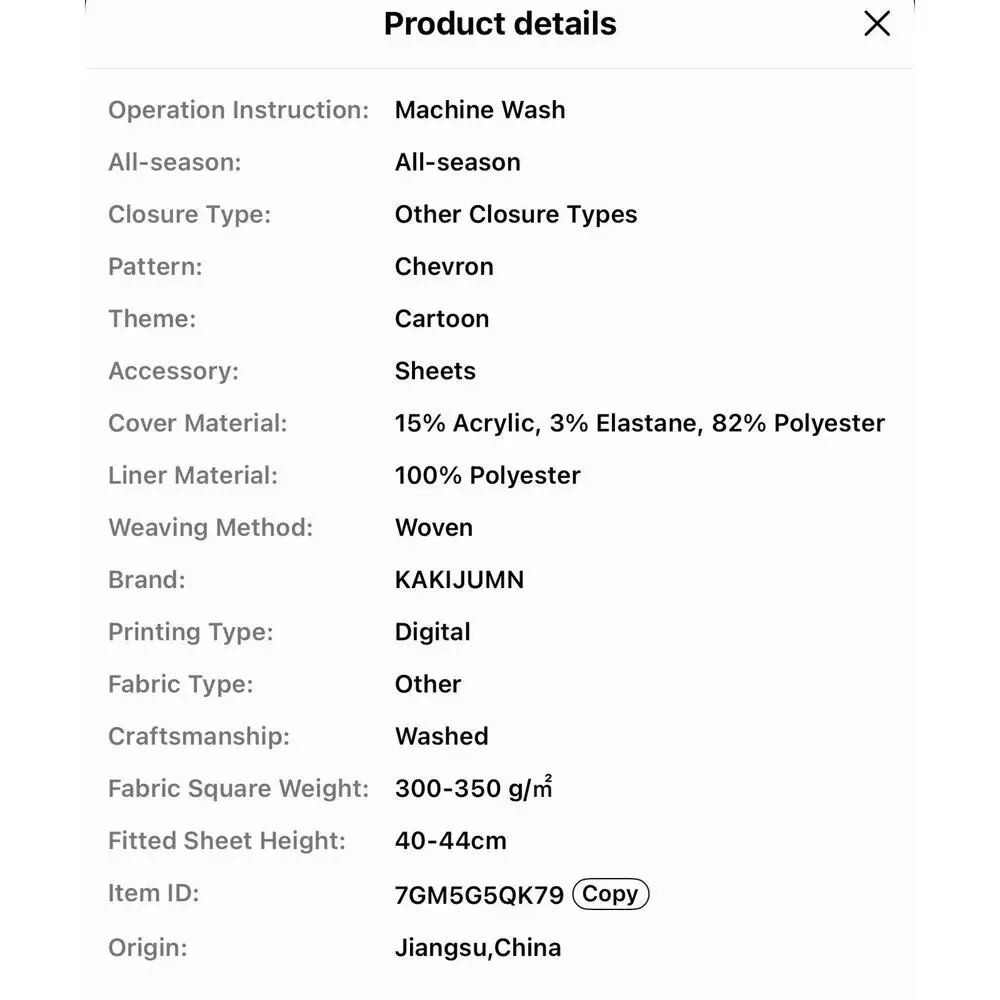
Task: Close the Product details panel
Action: [x=877, y=24]
